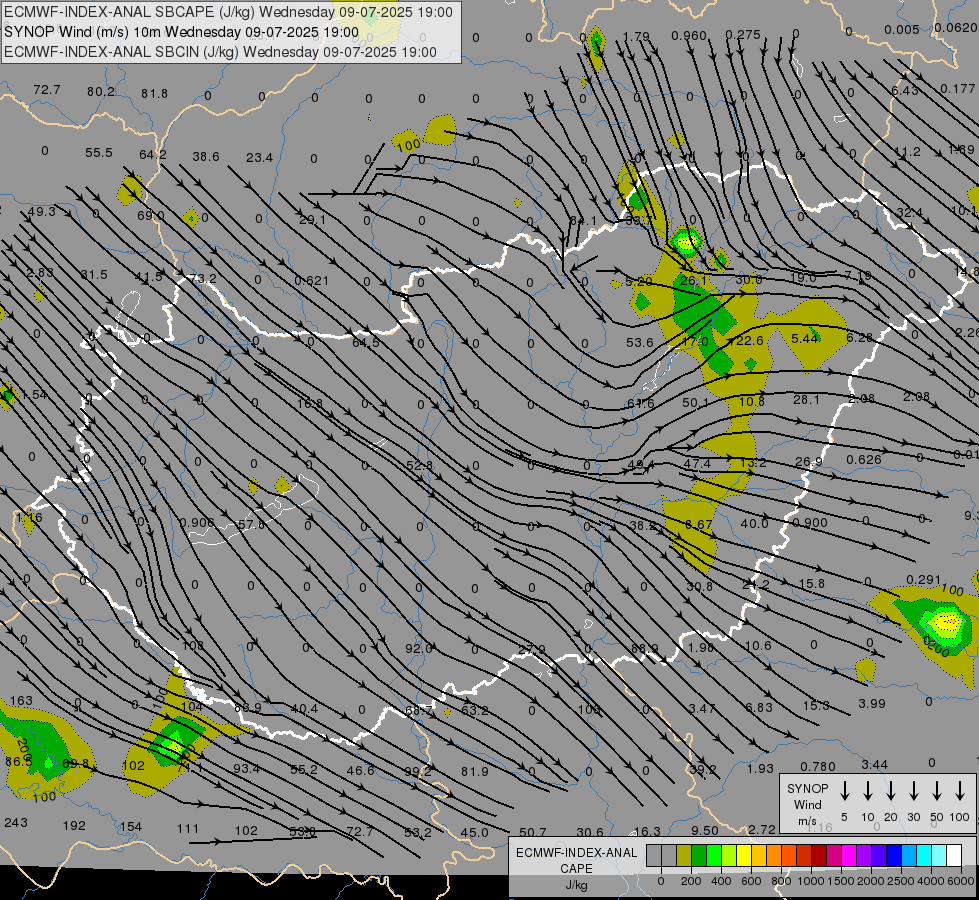Click the map value '81.8'
The width and height of the screenshot is (979, 900).
tap(154, 94)
